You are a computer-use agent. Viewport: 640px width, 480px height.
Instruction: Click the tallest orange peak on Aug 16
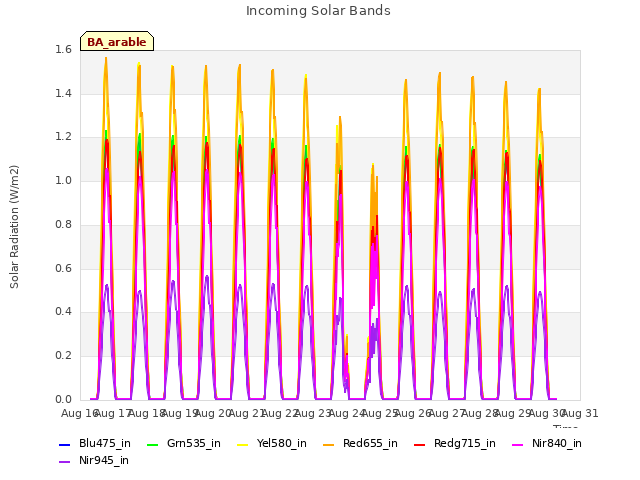click(106, 59)
